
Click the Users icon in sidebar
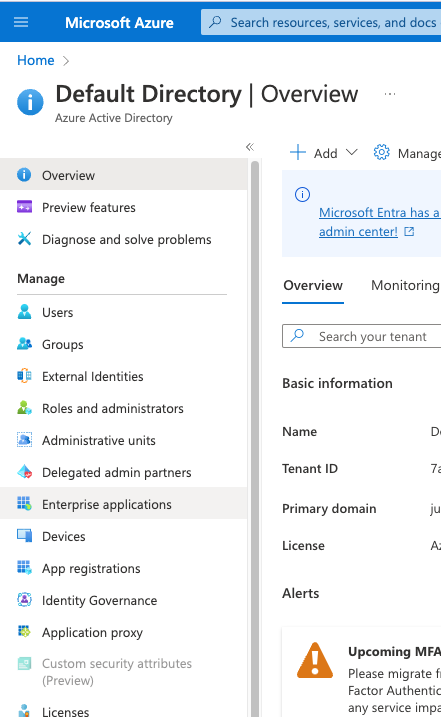[24, 312]
